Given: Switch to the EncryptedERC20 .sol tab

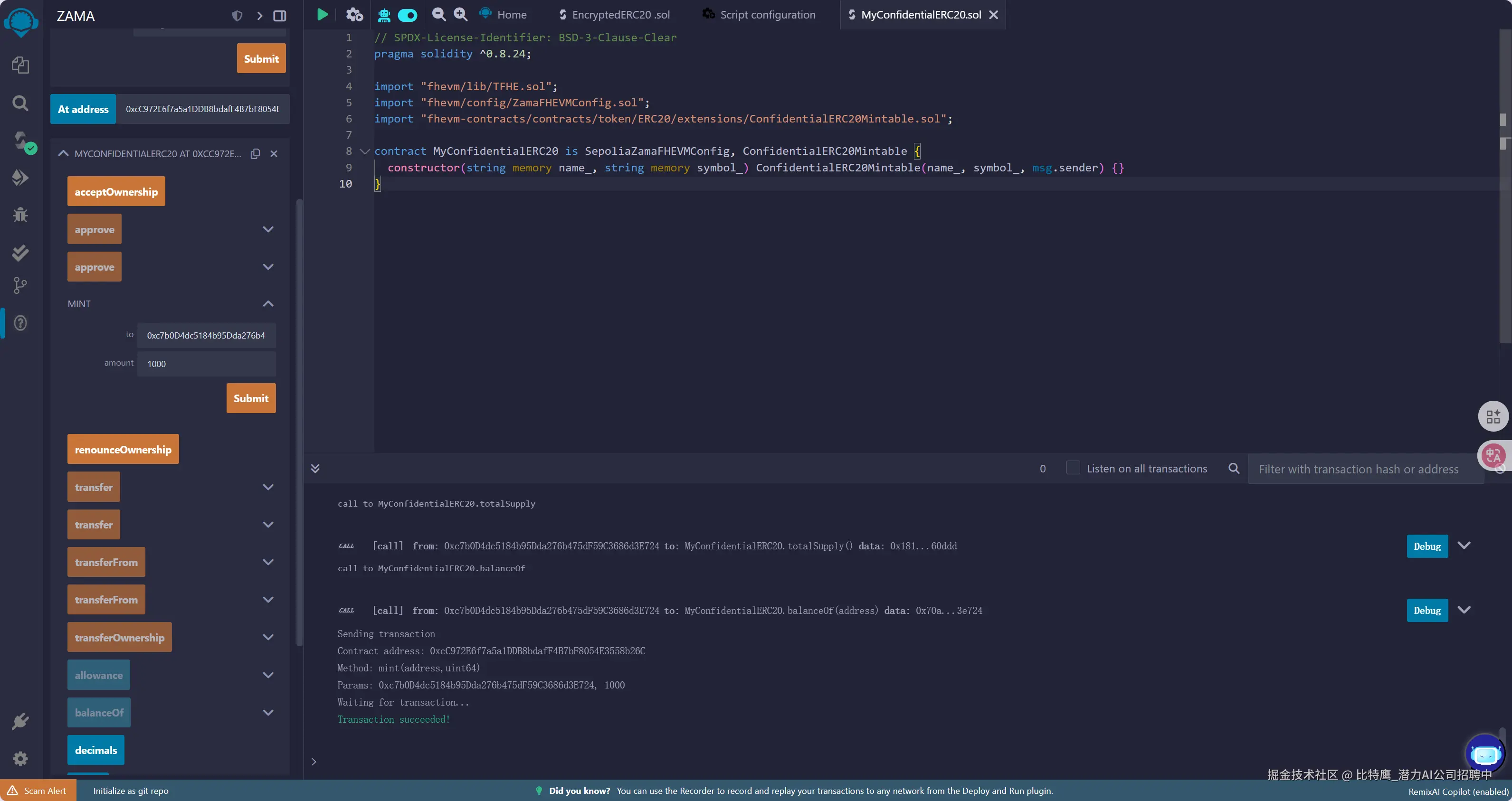Looking at the screenshot, I should coord(620,15).
